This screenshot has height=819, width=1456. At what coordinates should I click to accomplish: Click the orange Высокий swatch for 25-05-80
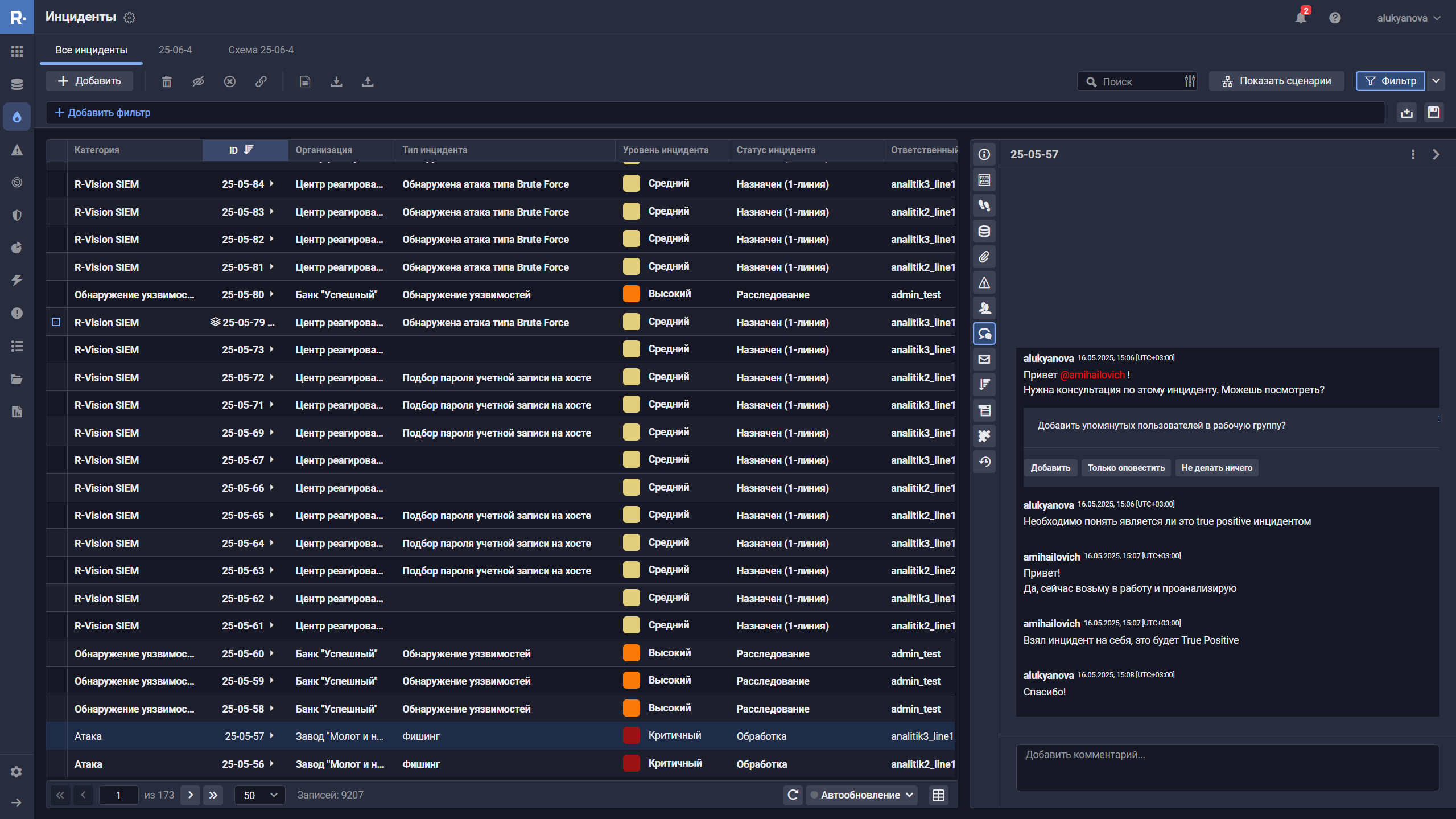pos(631,294)
